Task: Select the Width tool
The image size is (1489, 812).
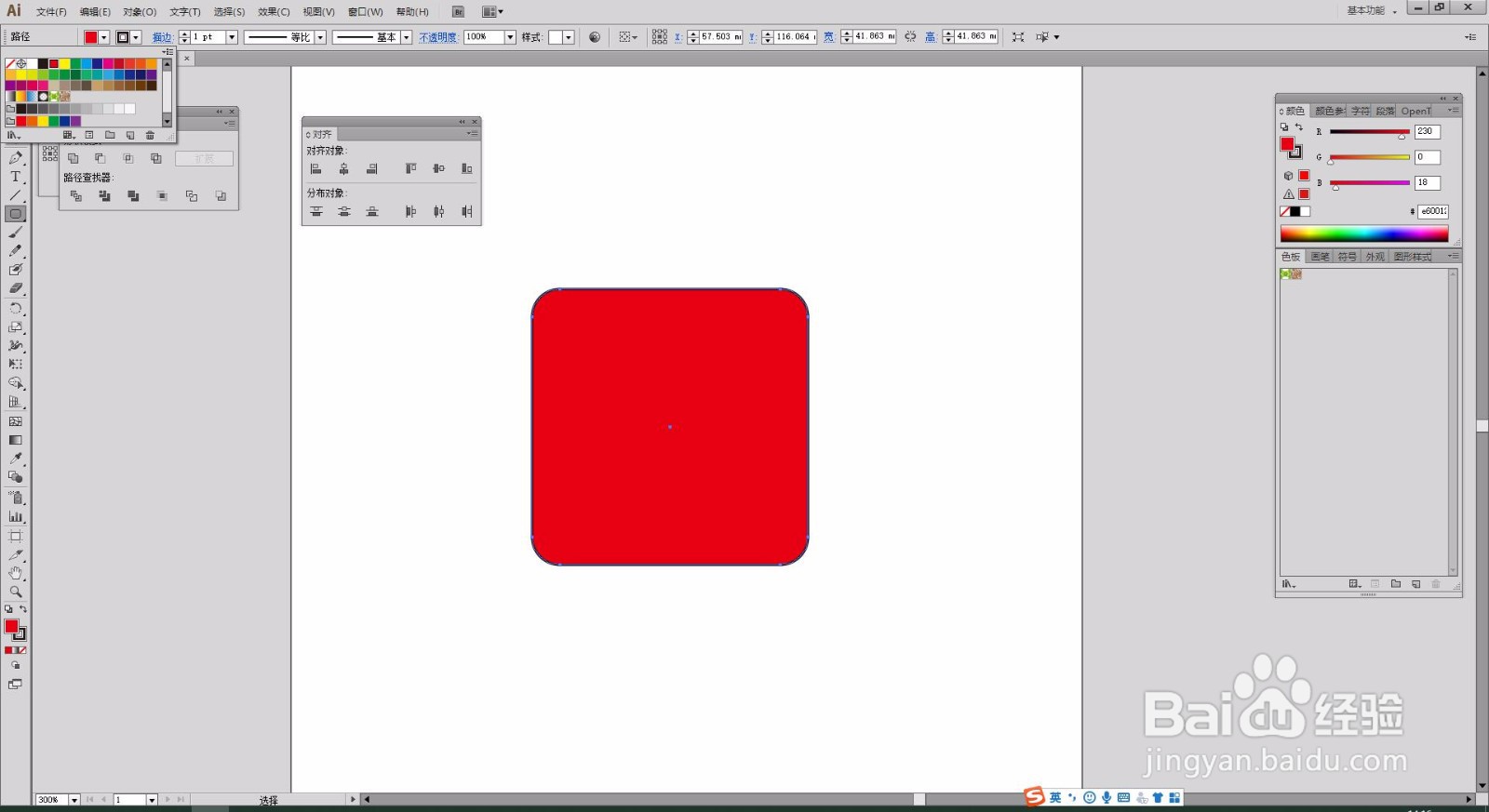Action: click(x=16, y=345)
